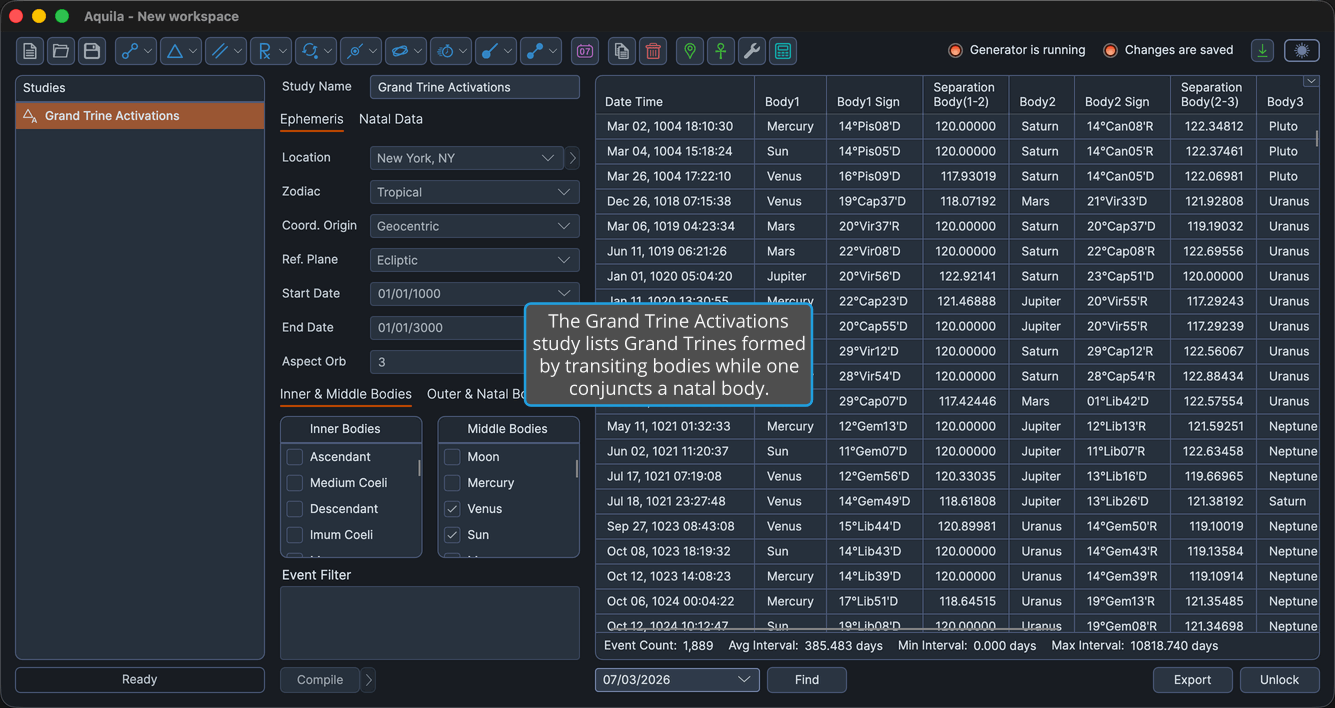Uncheck the Sun body checkbox
1335x708 pixels.
tap(452, 535)
